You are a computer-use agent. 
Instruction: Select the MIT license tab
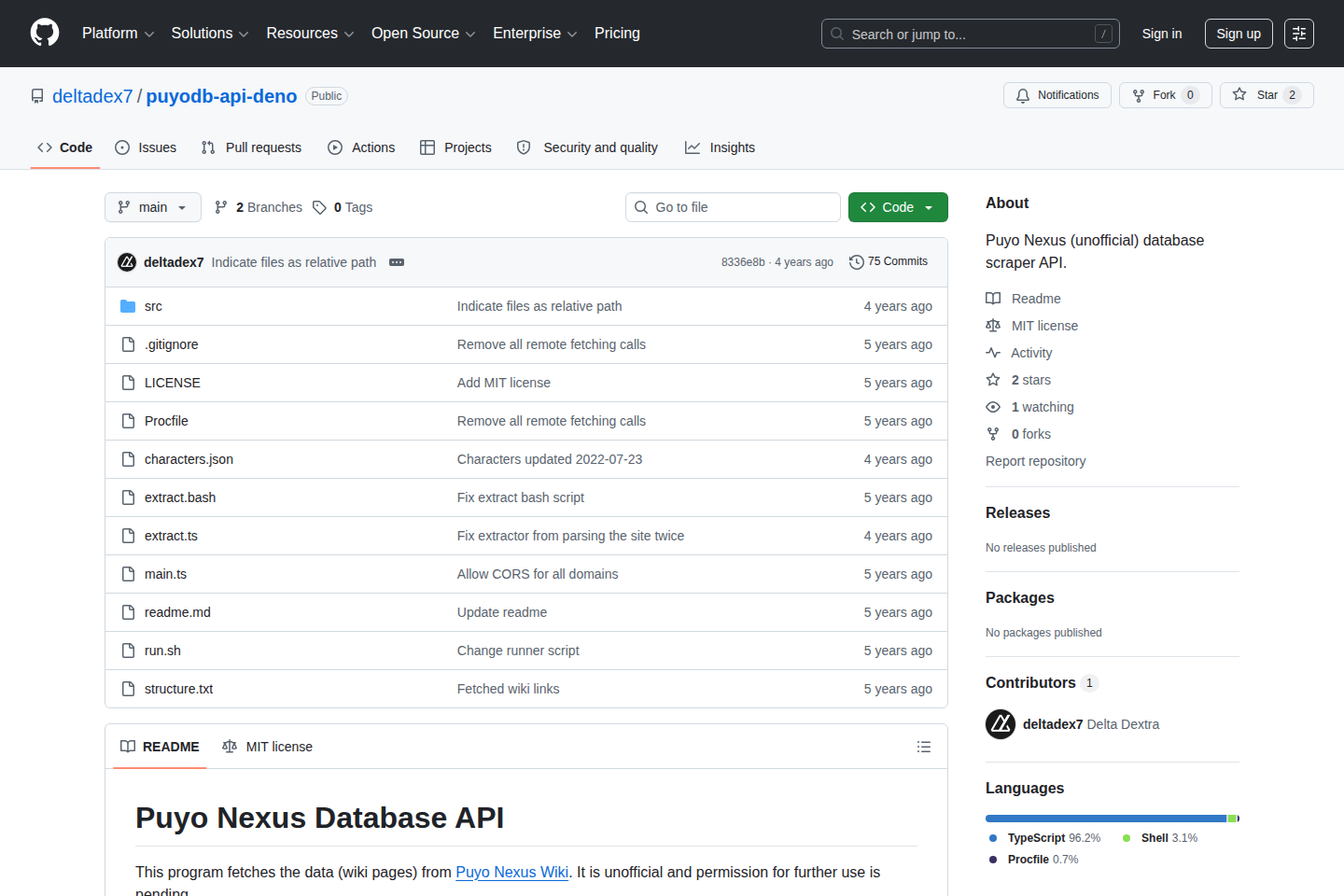click(268, 747)
